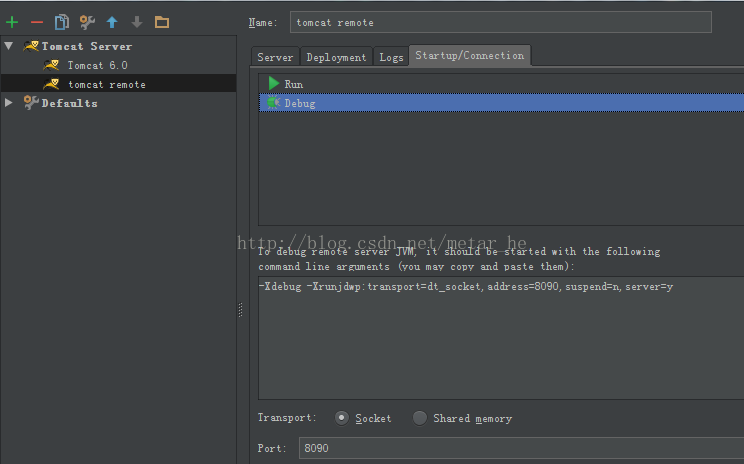Click Tomcat Server group icon
744x464 pixels.
click(31, 46)
